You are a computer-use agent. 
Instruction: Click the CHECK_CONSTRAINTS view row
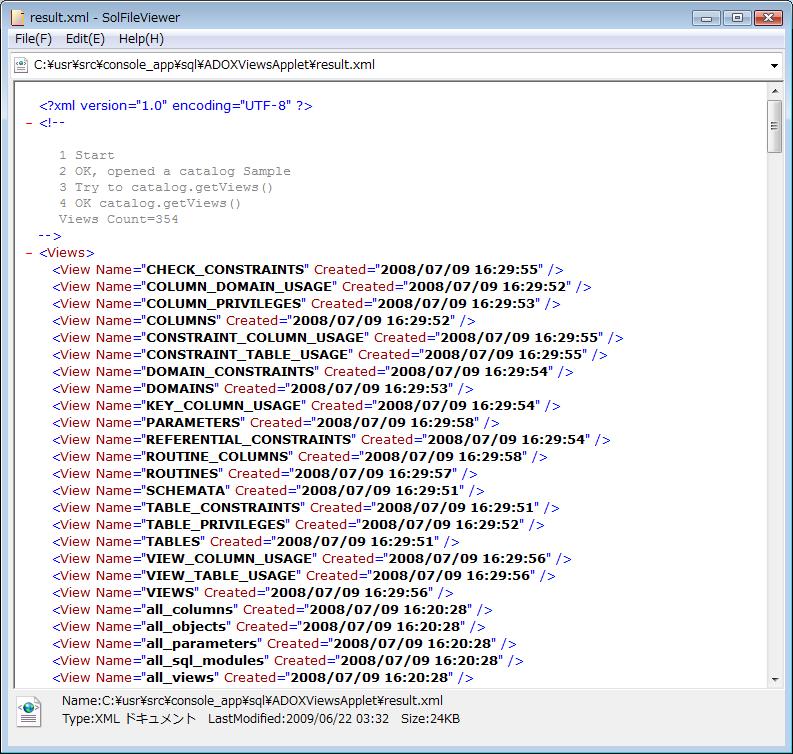pos(307,270)
